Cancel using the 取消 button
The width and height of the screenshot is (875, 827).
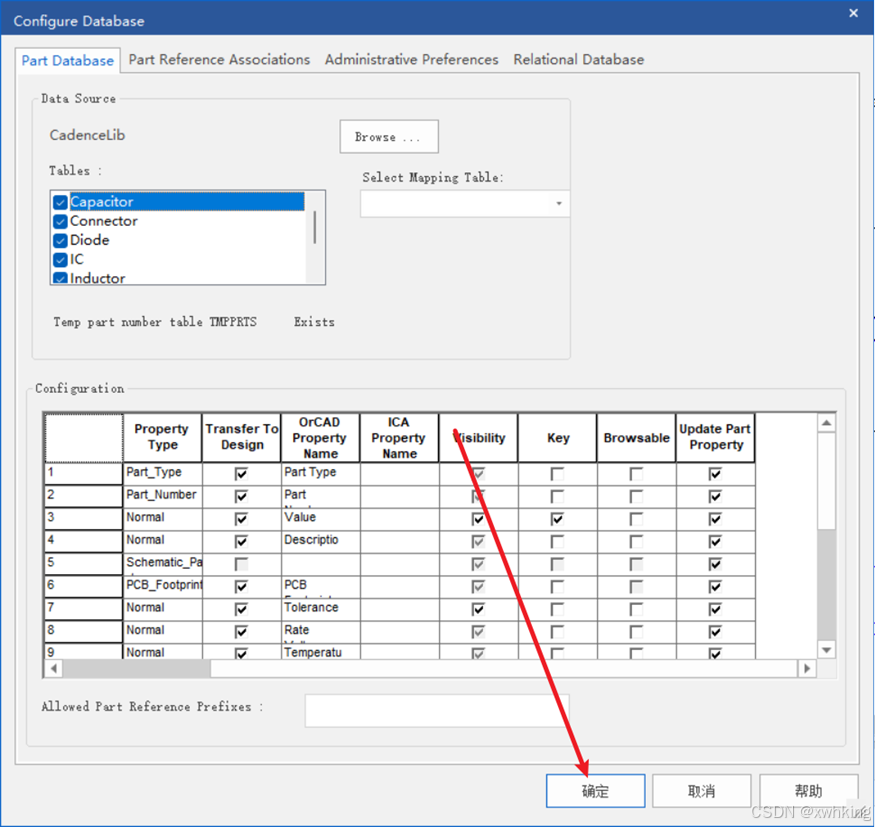point(701,791)
